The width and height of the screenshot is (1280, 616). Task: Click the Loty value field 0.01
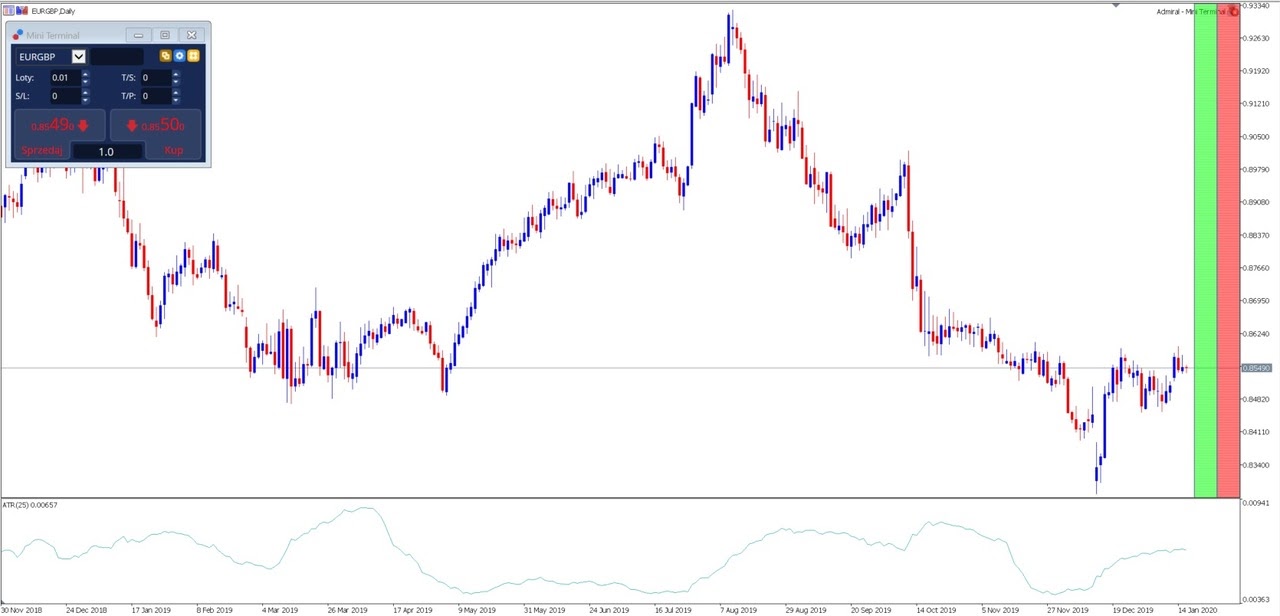pyautogui.click(x=64, y=77)
